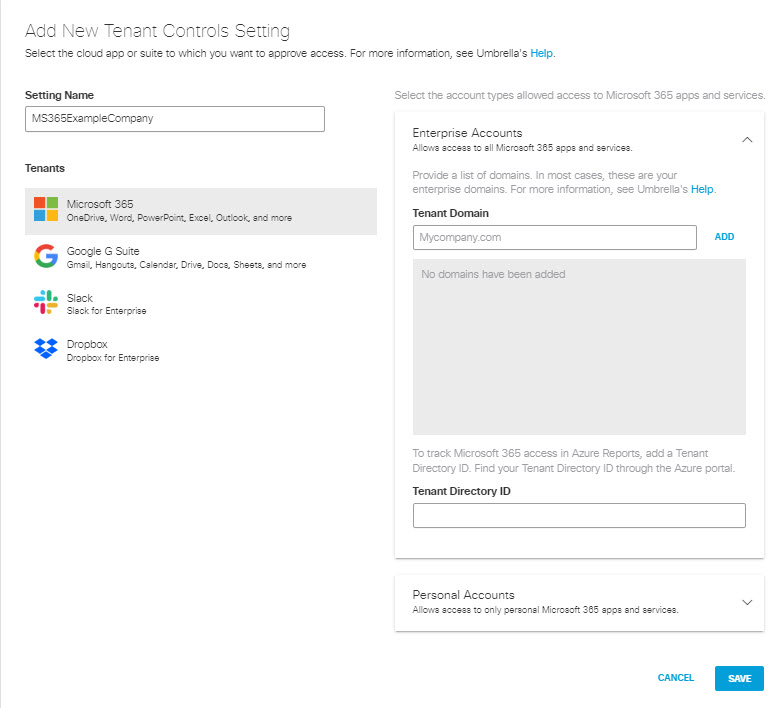Click the Slack logo icon
This screenshot has width=781, height=708.
tap(46, 302)
